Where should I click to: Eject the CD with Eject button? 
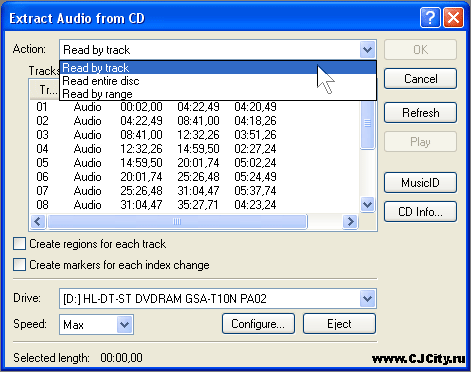tap(339, 324)
